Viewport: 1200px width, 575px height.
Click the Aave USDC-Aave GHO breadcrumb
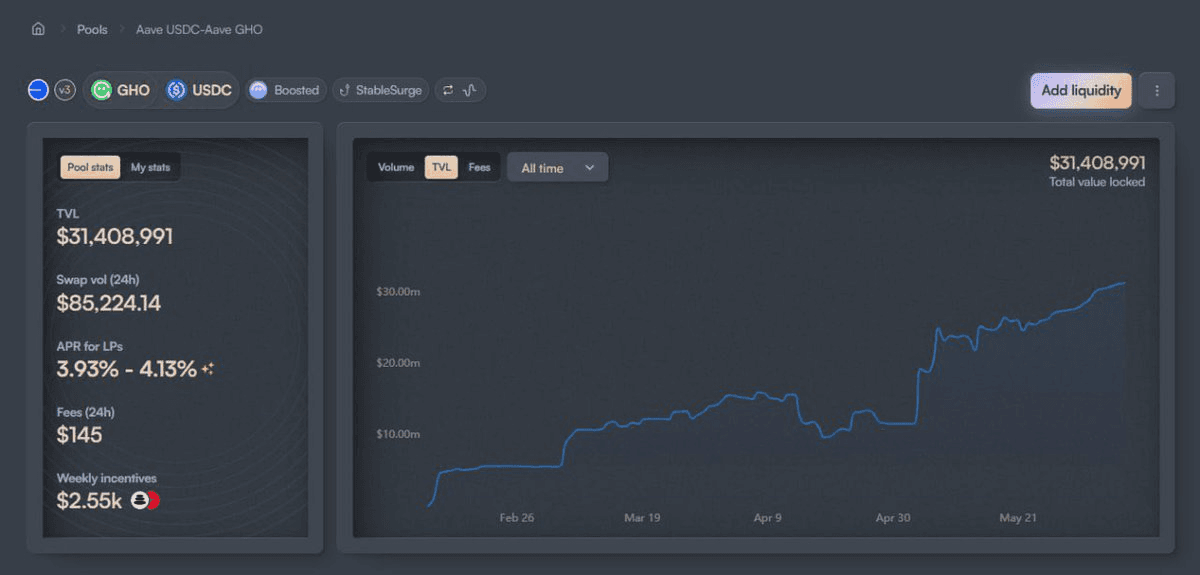pos(199,29)
